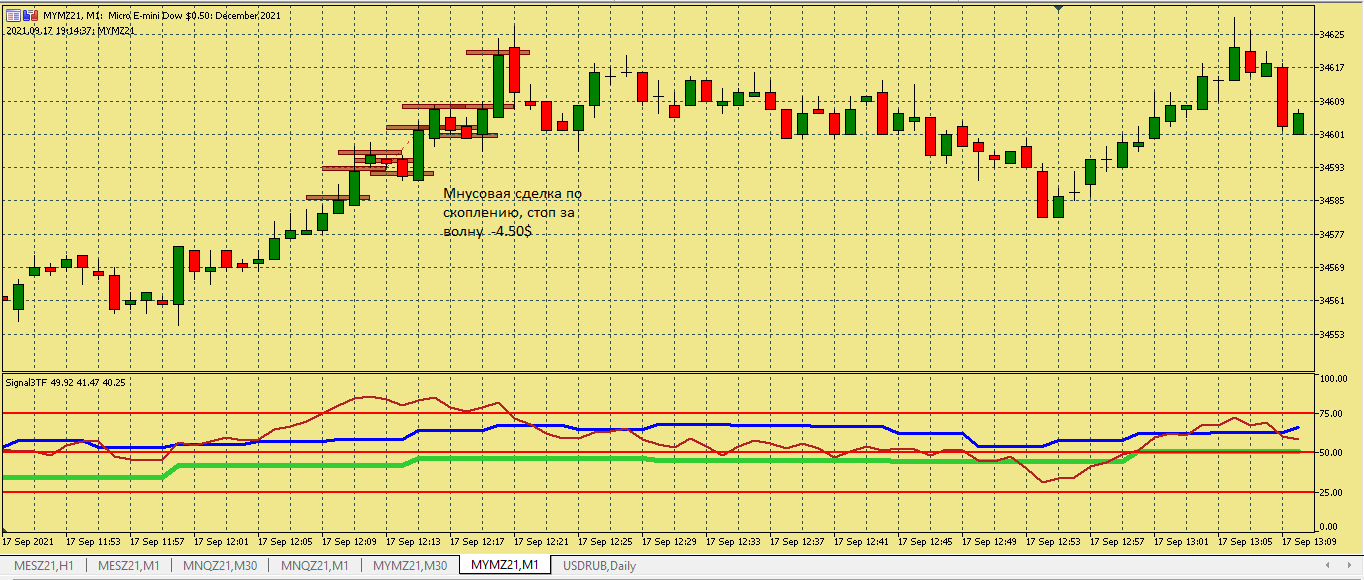Screen dimensions: 1364x580
Task: Switch to the MESZ21,M1 chart tab
Action: click(128, 566)
